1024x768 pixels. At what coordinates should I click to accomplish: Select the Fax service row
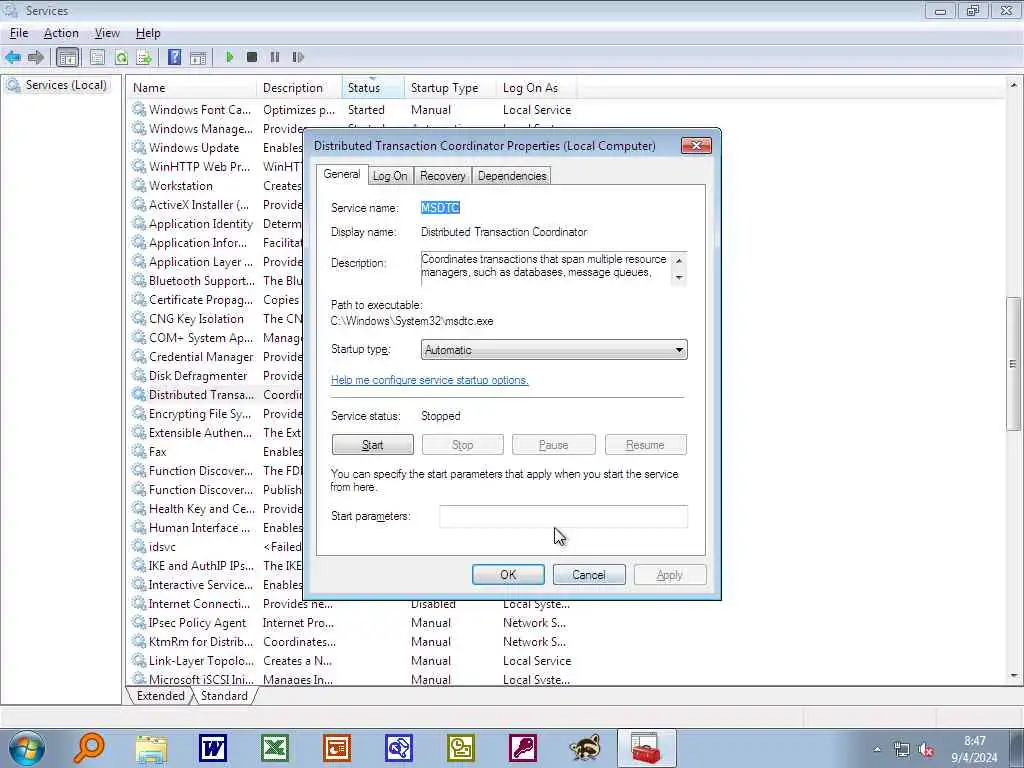pos(157,452)
